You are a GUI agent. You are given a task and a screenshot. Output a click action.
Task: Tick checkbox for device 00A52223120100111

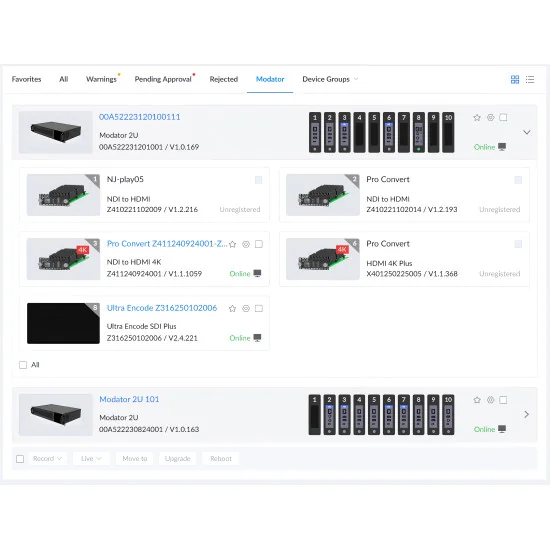503,118
